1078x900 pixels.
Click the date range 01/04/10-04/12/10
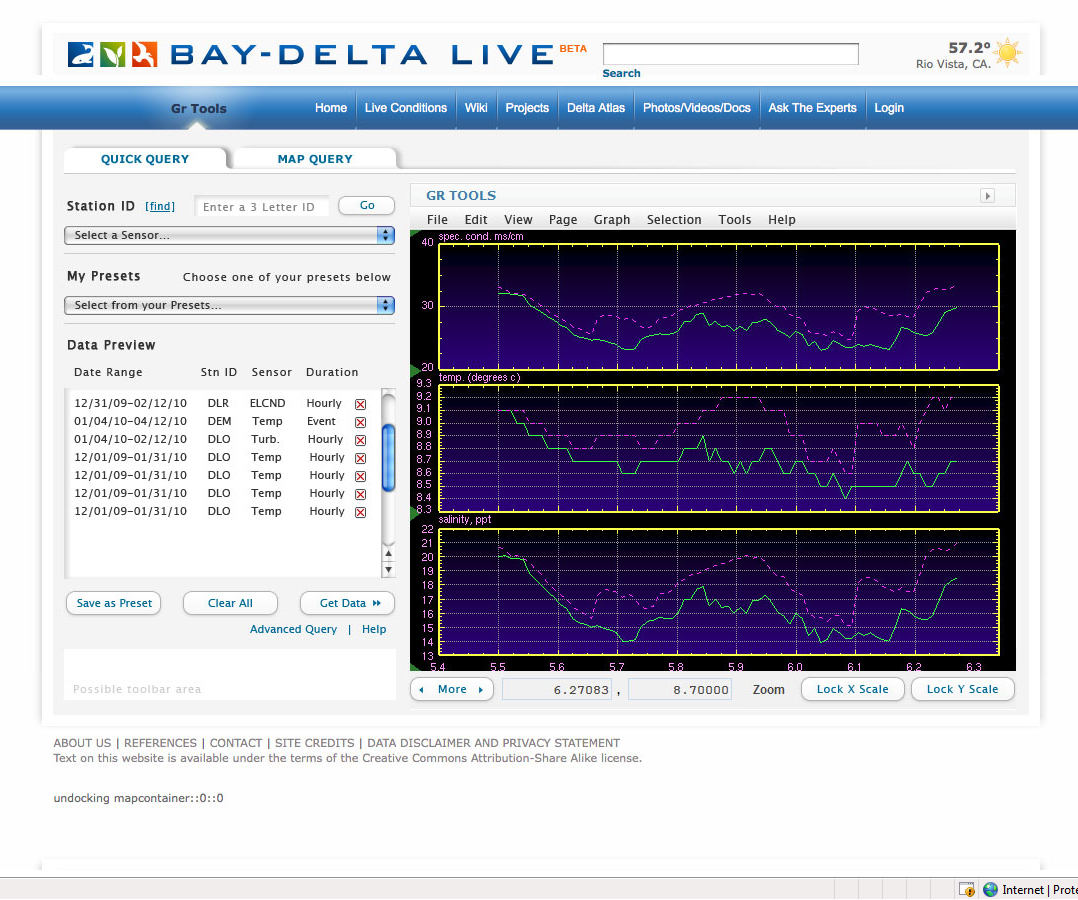click(131, 421)
